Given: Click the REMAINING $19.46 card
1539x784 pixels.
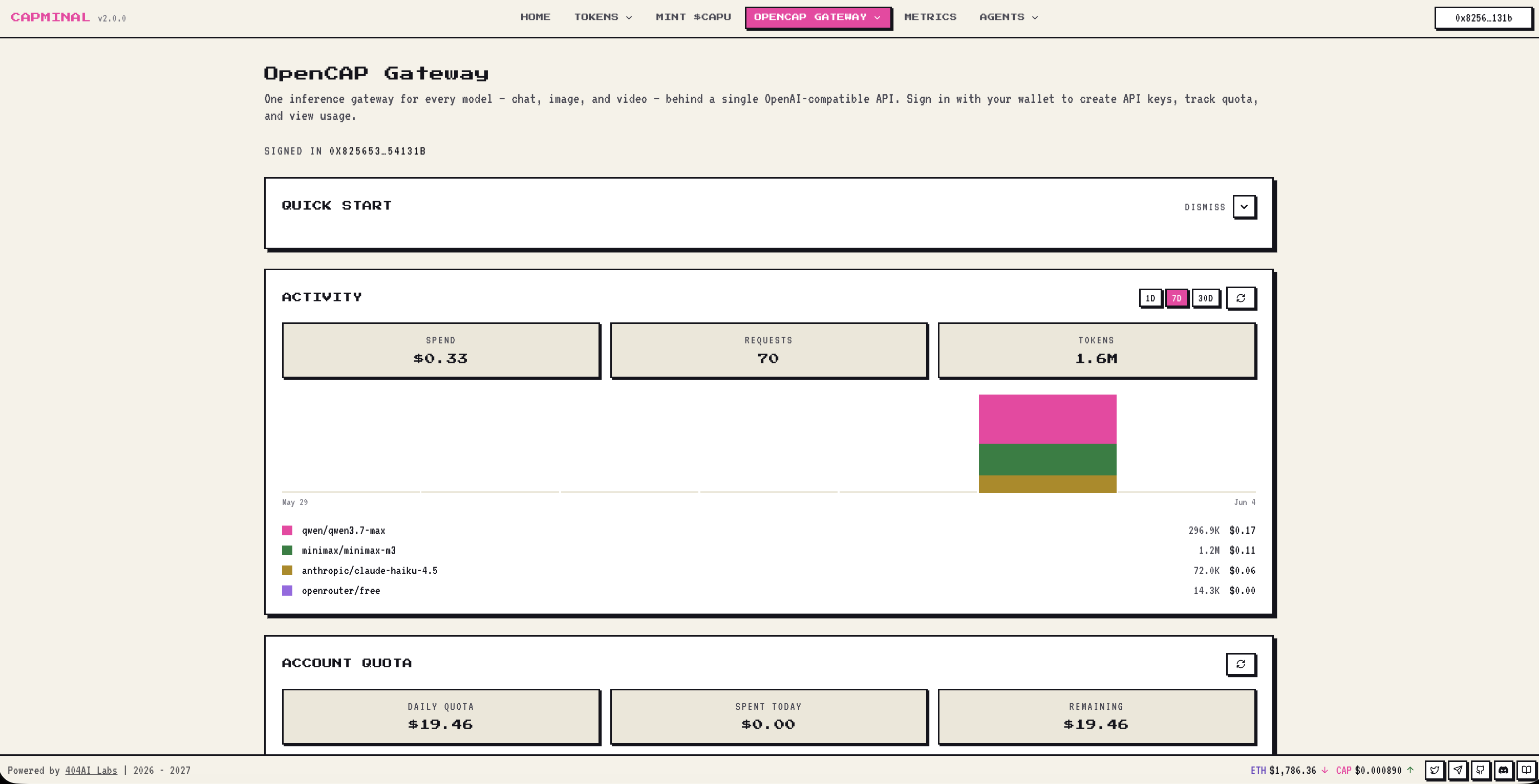Looking at the screenshot, I should pyautogui.click(x=1096, y=716).
